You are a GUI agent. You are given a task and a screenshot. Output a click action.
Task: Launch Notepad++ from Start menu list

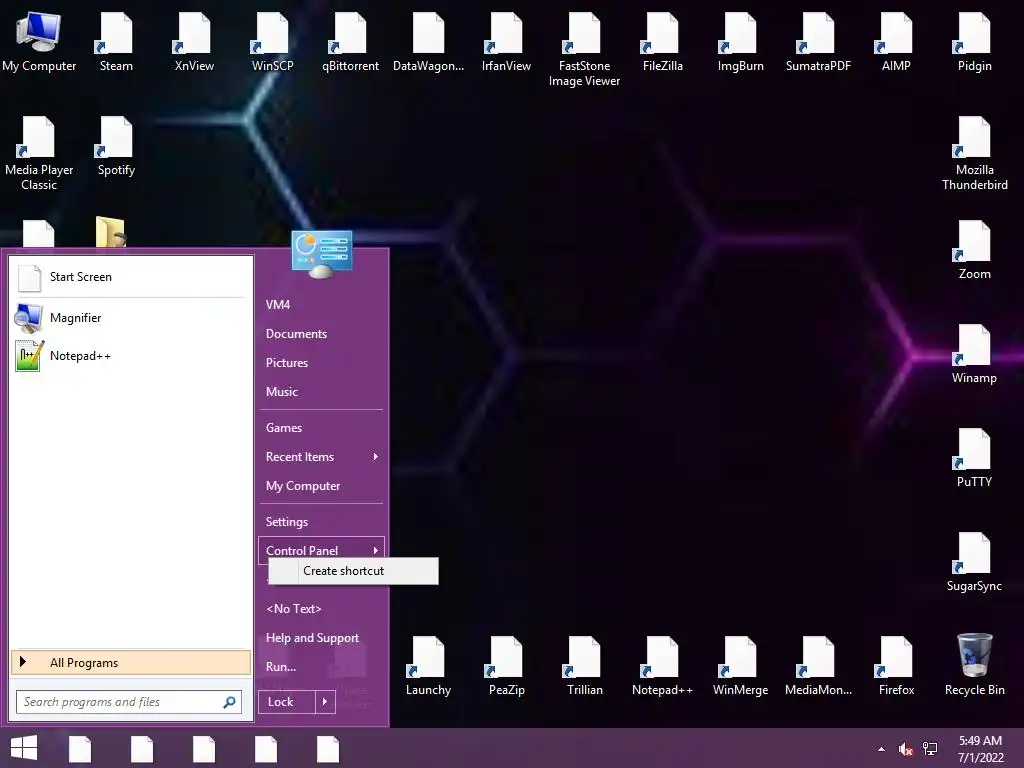pos(130,356)
